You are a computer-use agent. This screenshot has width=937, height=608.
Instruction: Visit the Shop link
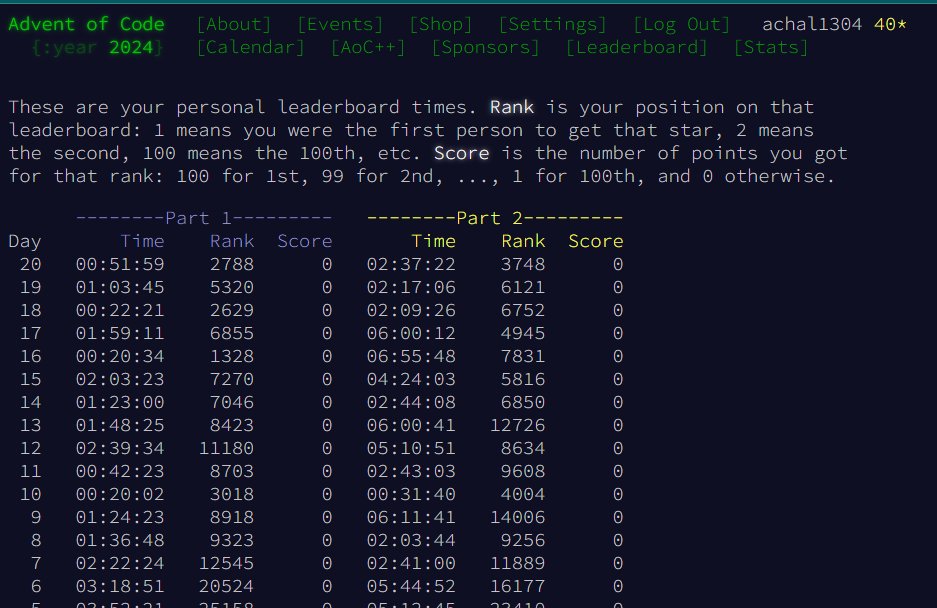click(441, 24)
